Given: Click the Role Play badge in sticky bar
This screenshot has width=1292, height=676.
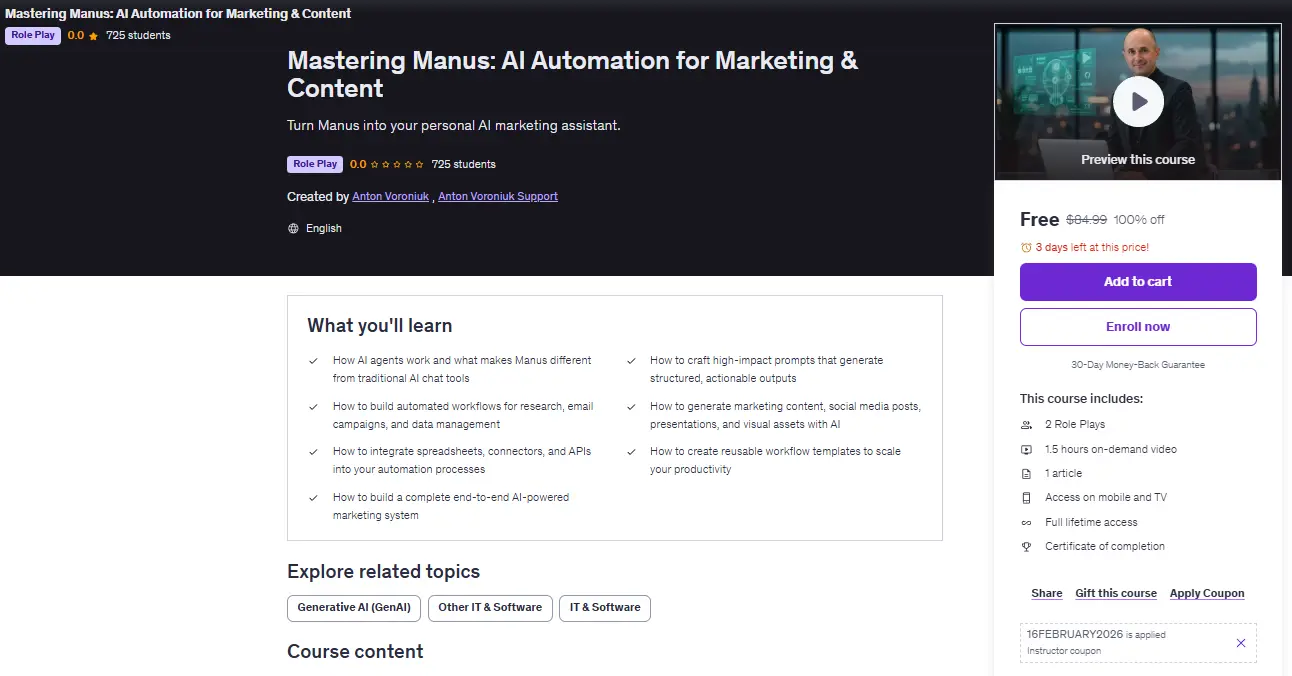Looking at the screenshot, I should tap(33, 35).
